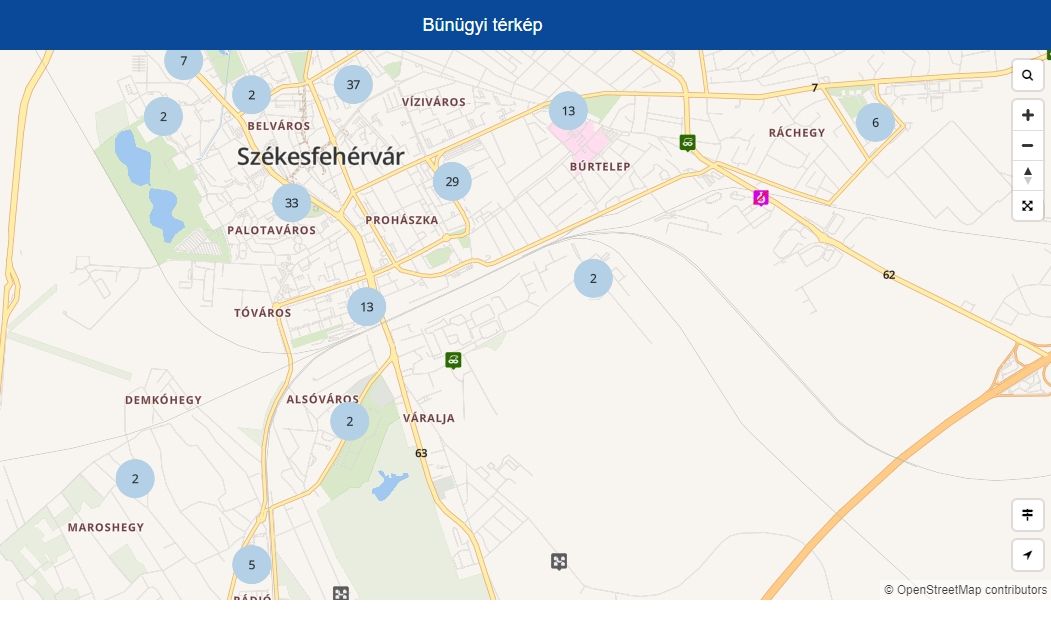Image resolution: width=1051 pixels, height=630 pixels.
Task: Click the 5 cluster at map bottom
Action: 252,564
